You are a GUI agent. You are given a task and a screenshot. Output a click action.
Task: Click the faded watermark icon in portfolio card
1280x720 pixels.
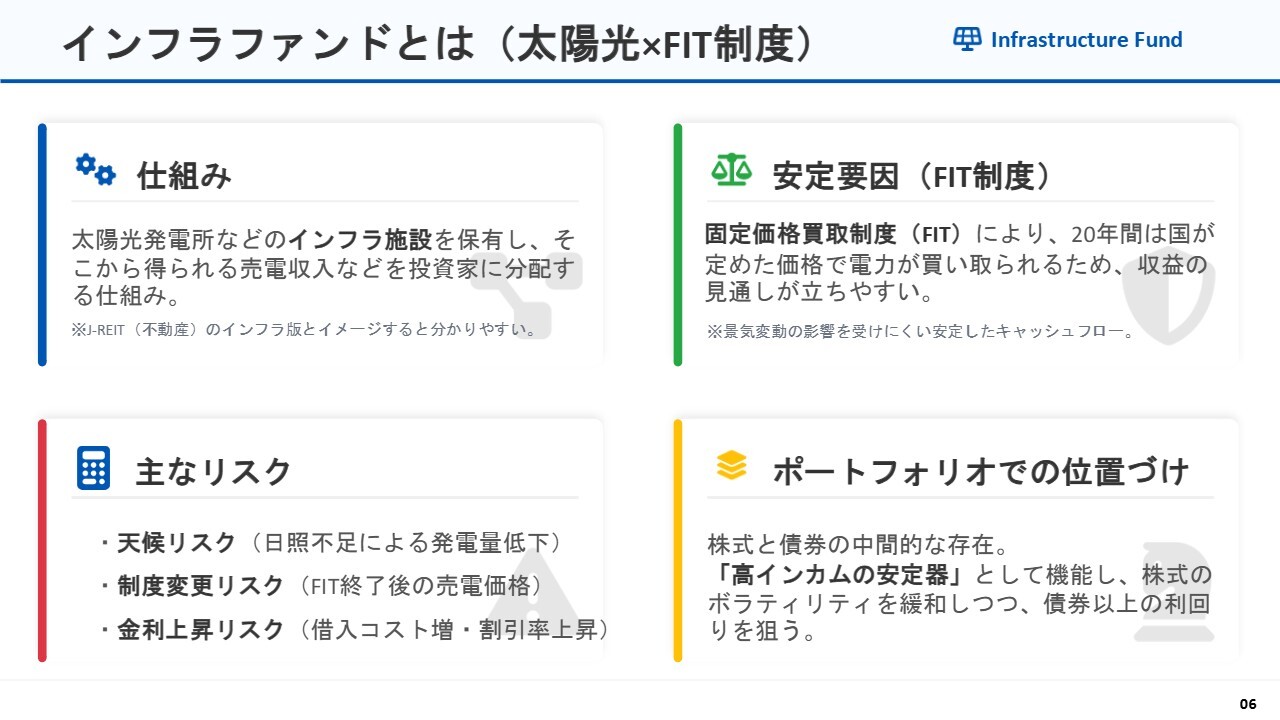1173,592
